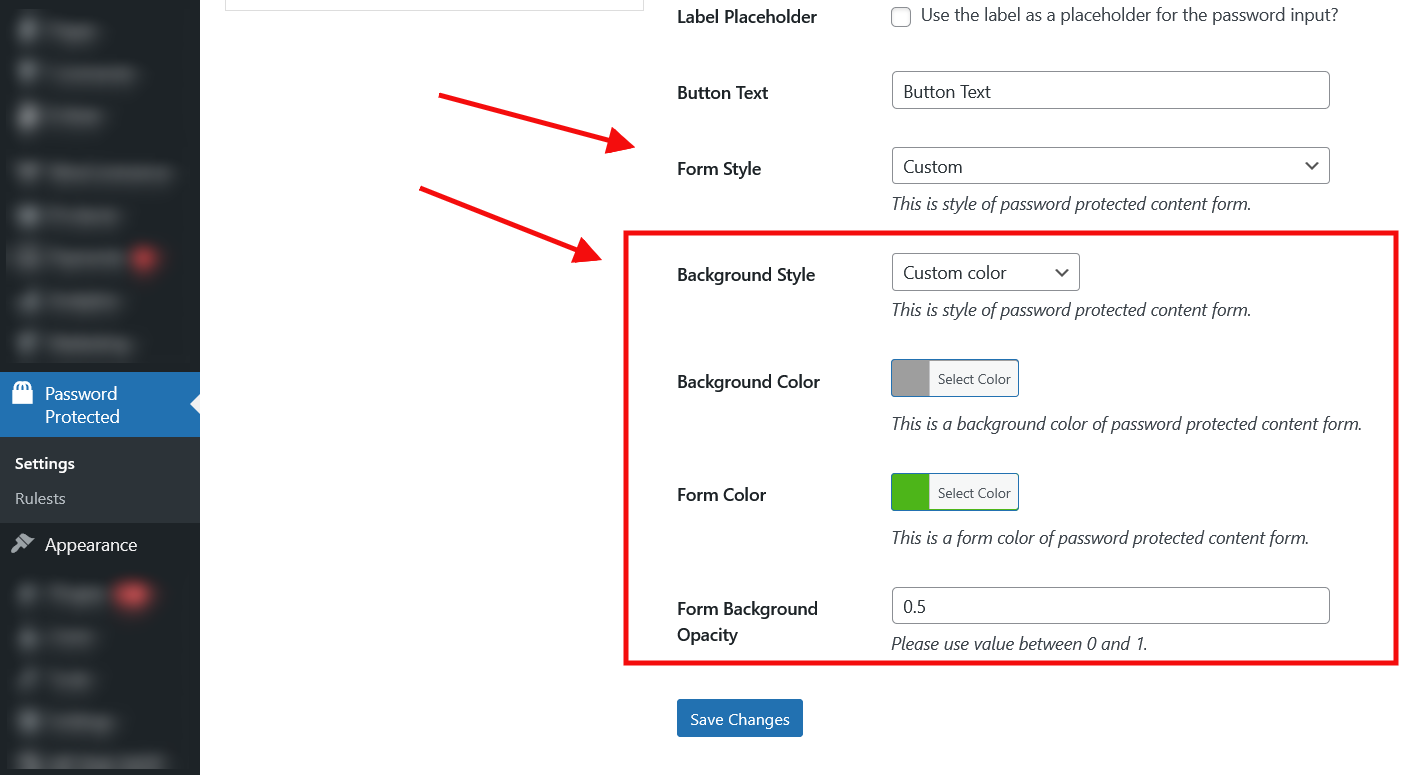Screen dimensions: 1425x775
Task: Click the gray Background Color swatch
Action: point(910,379)
